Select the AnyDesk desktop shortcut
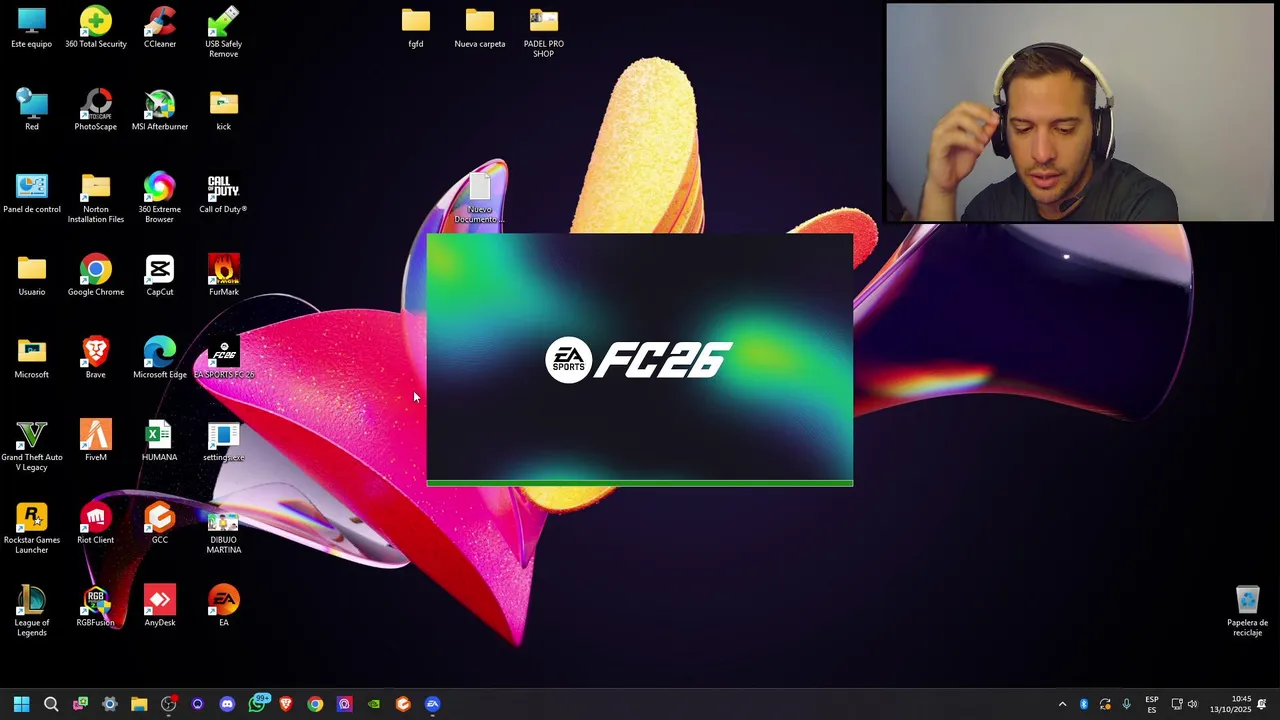 [x=160, y=607]
